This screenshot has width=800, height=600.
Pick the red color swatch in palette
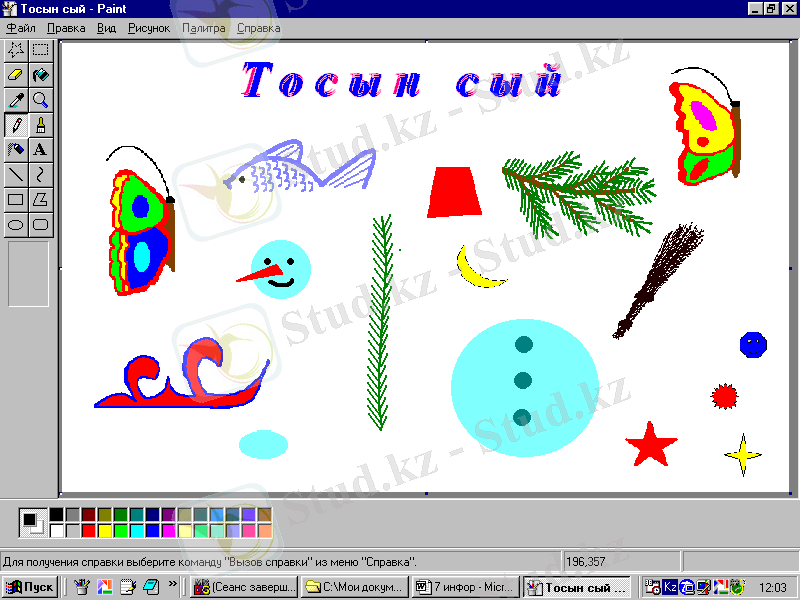pos(88,530)
